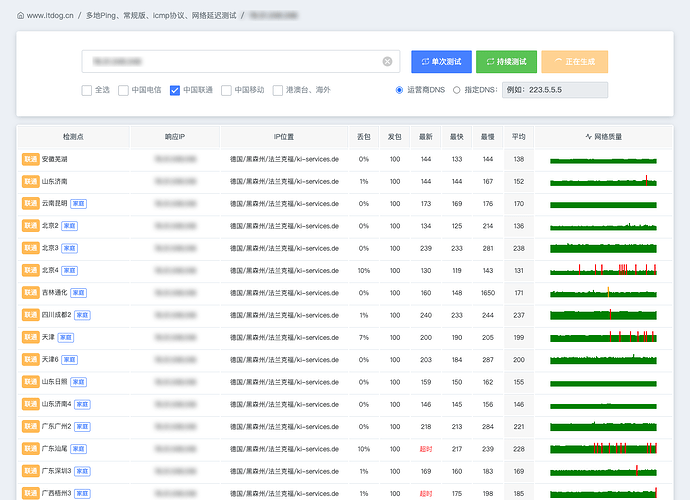Click the 家庭 tag next to 云南昆明
Screen dimensions: 690x500
click(78, 204)
